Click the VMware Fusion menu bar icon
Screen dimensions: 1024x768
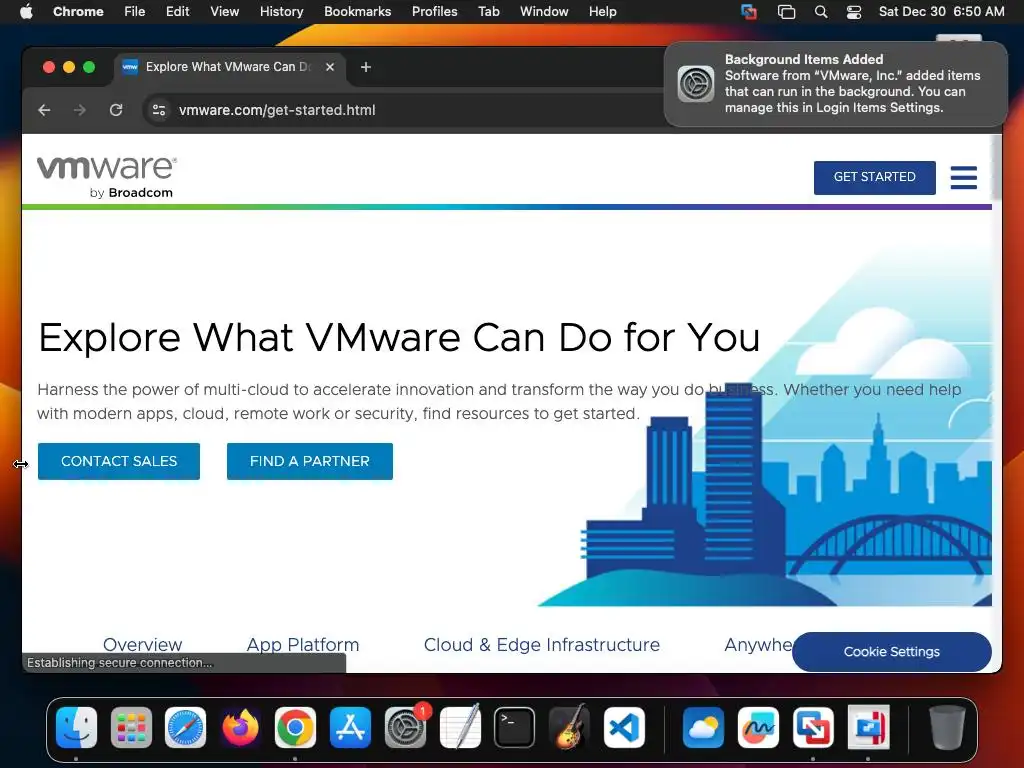tap(749, 12)
